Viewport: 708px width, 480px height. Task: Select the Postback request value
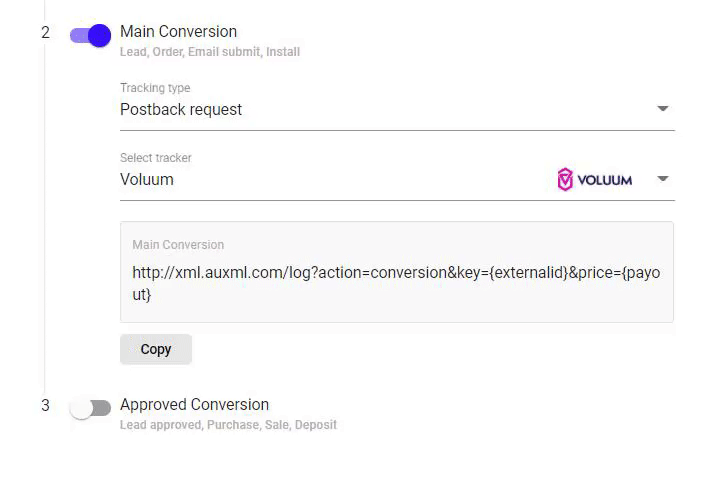point(181,109)
